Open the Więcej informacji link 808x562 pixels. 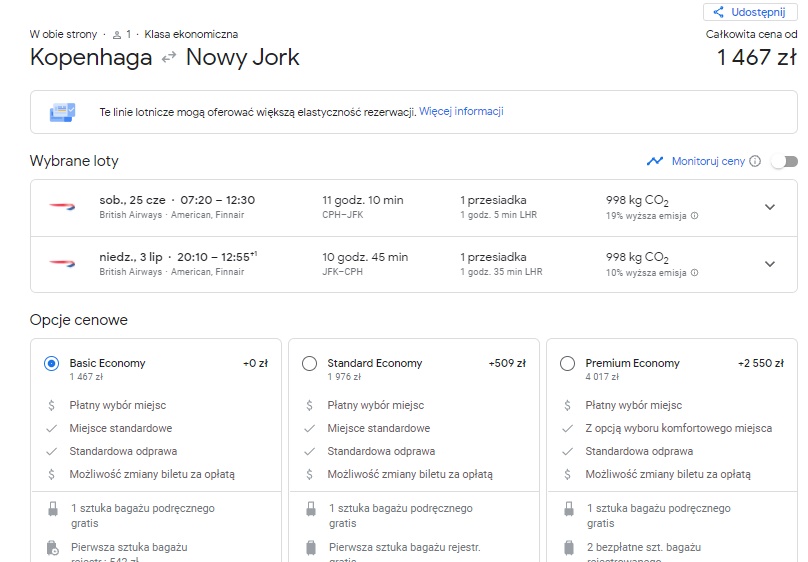coord(461,111)
